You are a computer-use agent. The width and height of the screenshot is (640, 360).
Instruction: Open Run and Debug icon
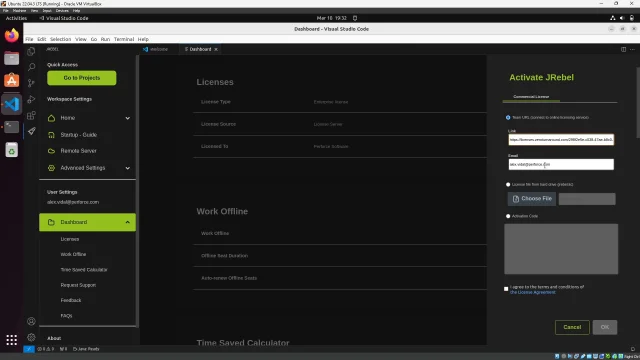coord(31,99)
